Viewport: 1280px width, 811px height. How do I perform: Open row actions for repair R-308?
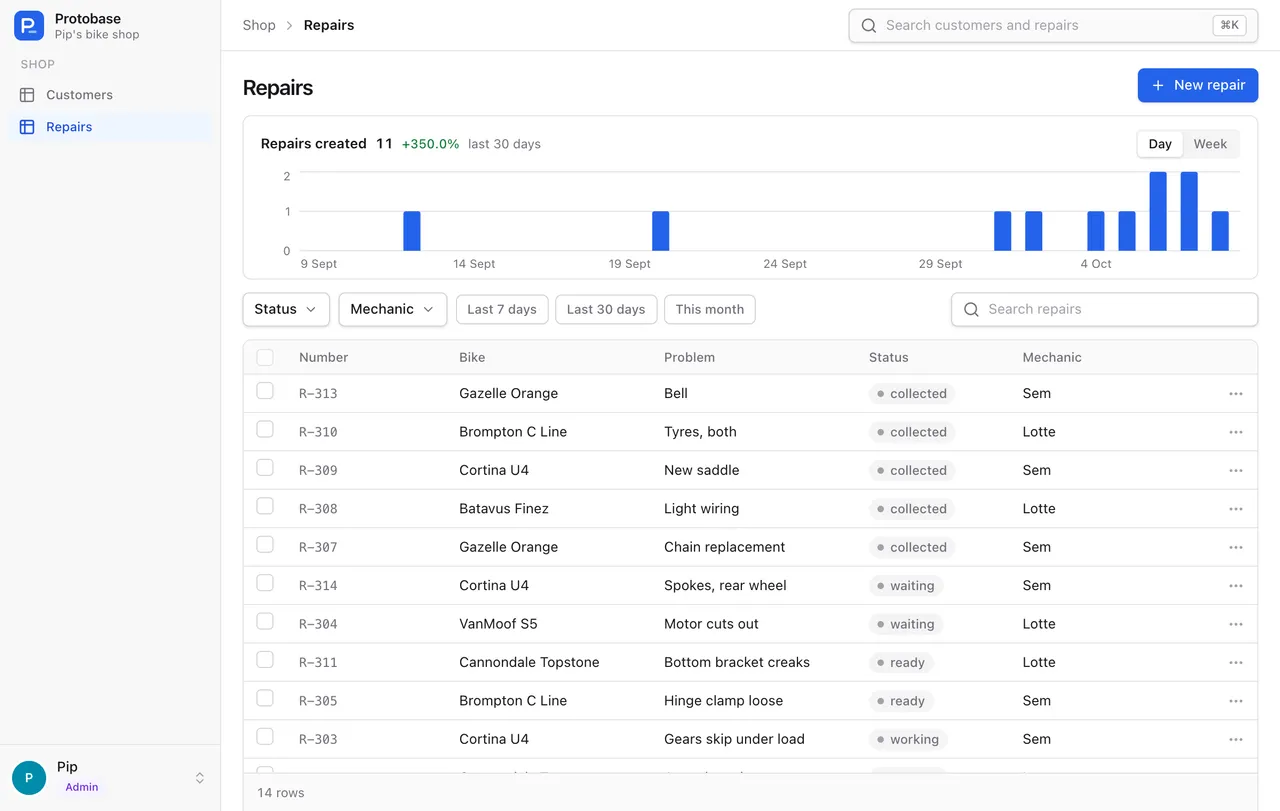coord(1236,509)
